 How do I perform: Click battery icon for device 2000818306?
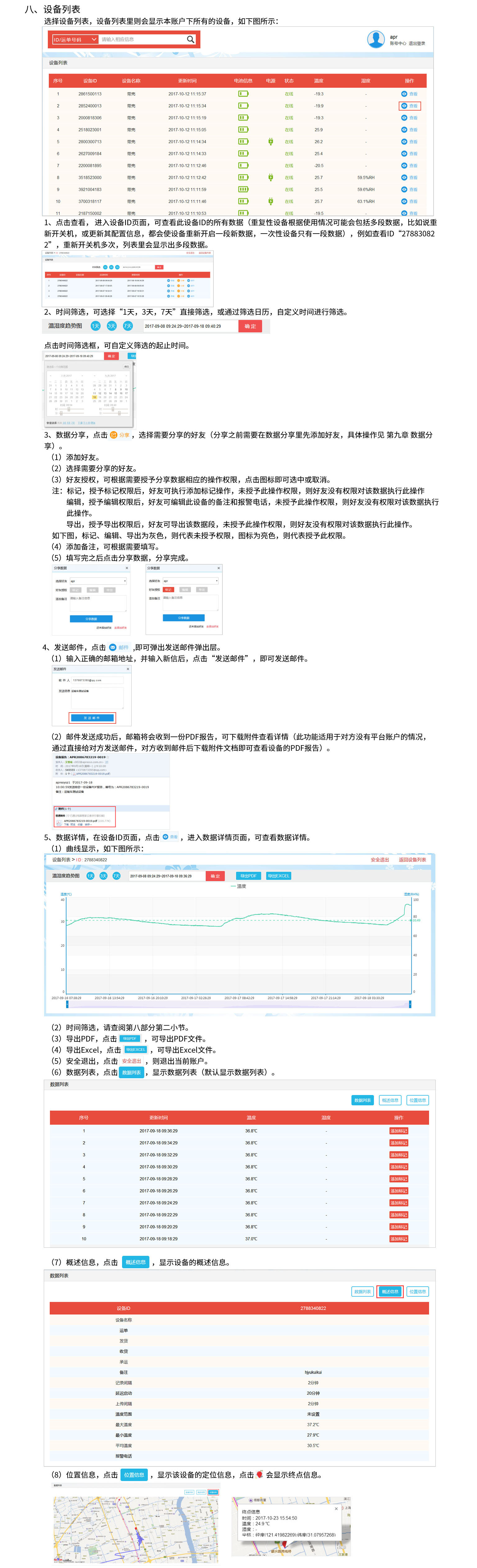[x=243, y=118]
